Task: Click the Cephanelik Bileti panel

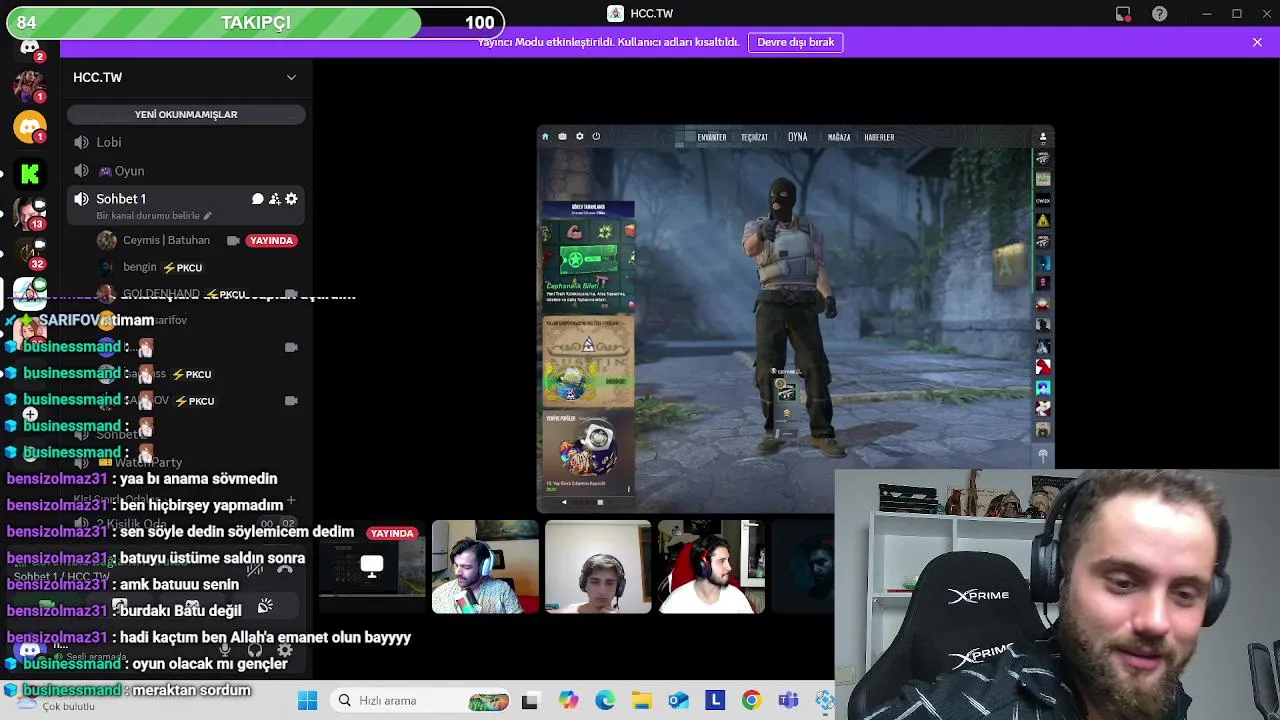Action: [x=588, y=260]
